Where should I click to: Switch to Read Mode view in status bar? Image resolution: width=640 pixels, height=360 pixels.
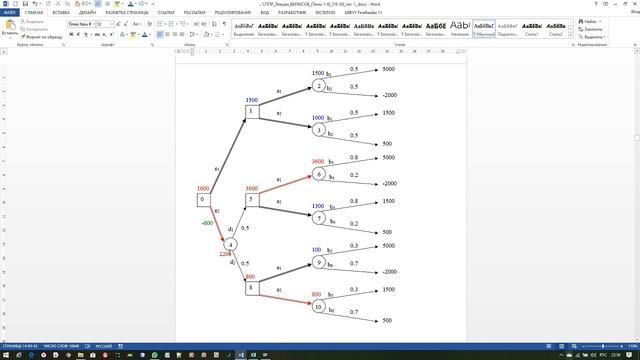click(x=549, y=346)
